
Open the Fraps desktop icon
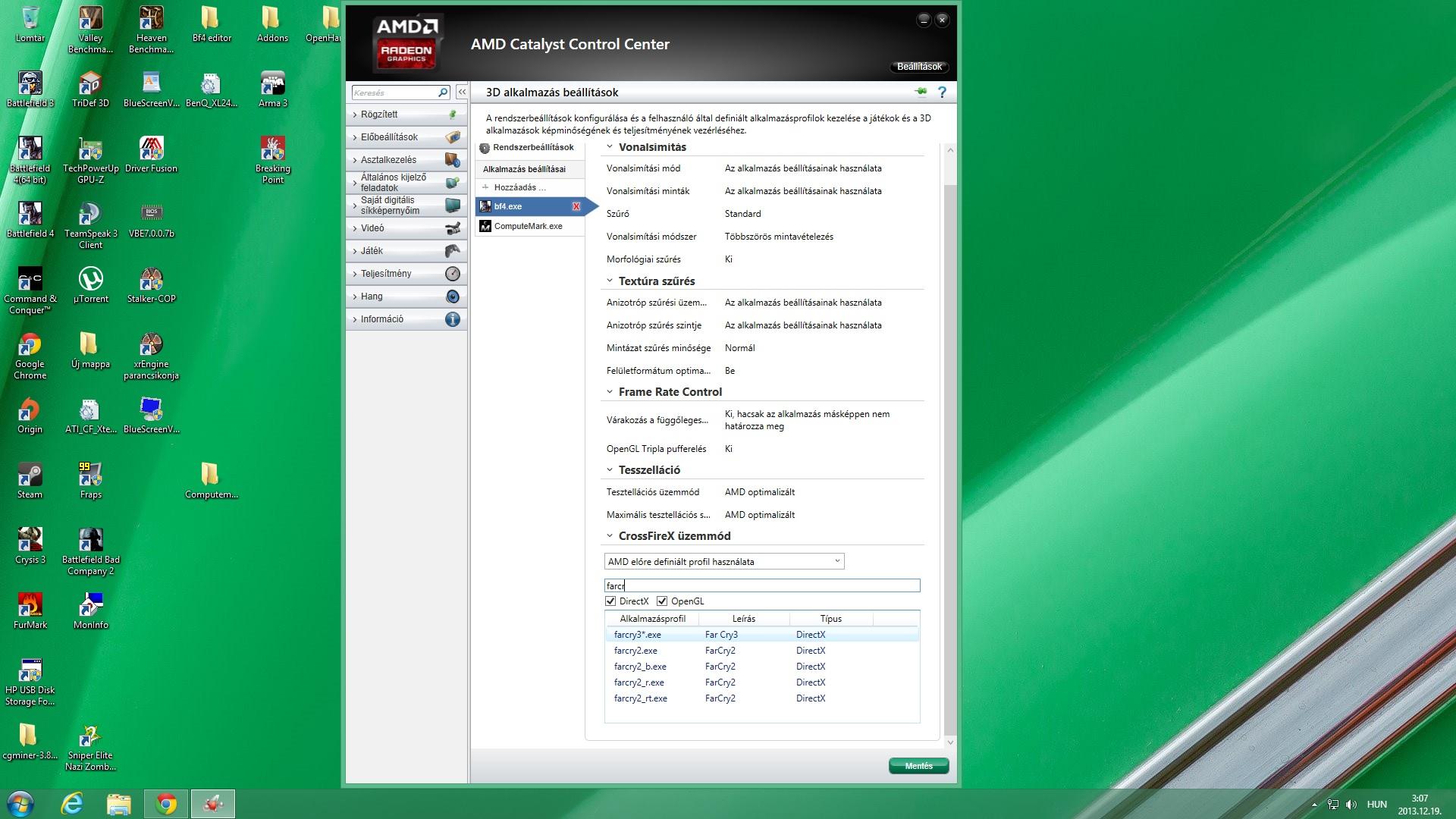click(x=90, y=481)
